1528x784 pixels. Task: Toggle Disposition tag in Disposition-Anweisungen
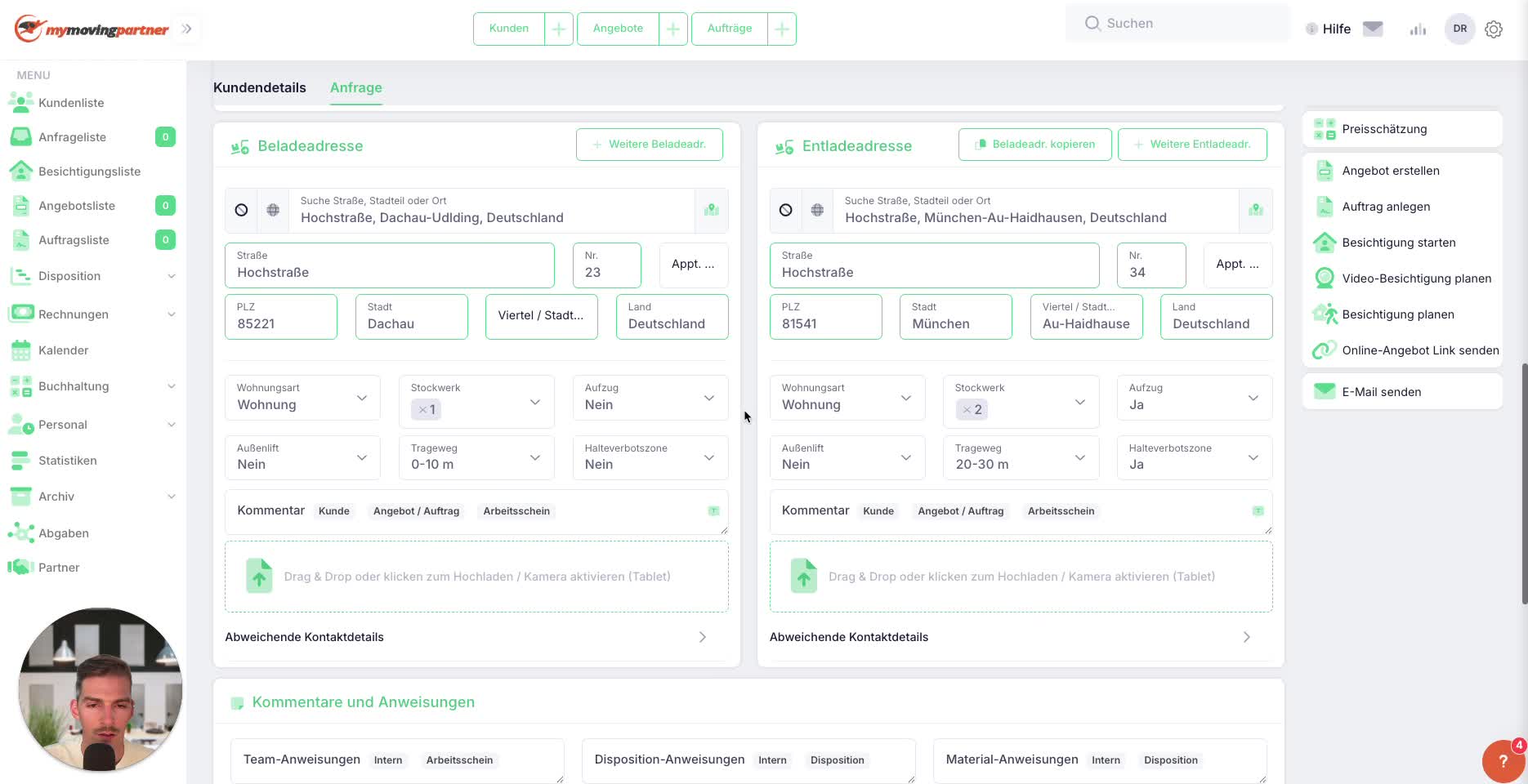coord(837,760)
